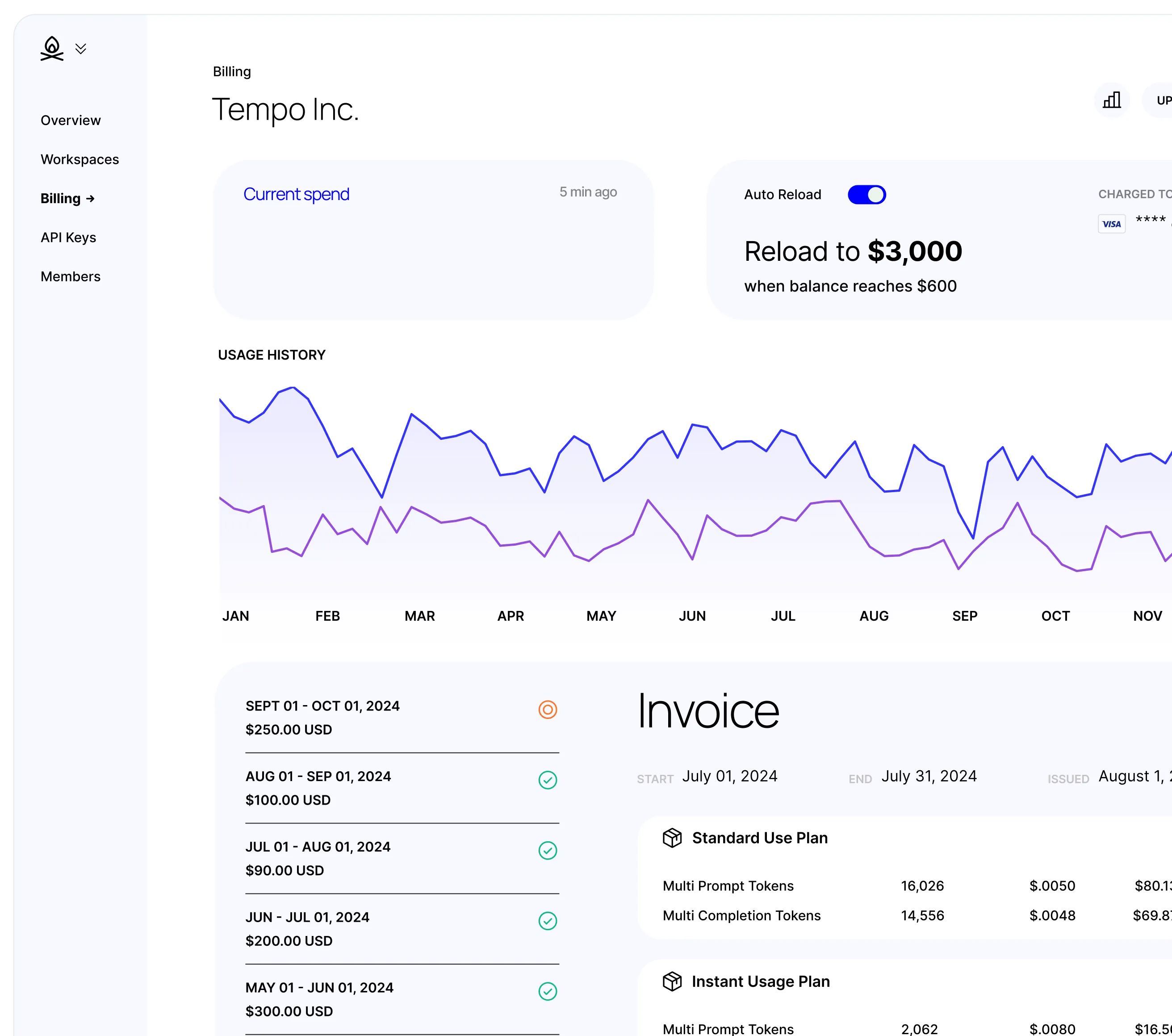
Task: Click the green checkmark on the JUL invoice
Action: [548, 851]
